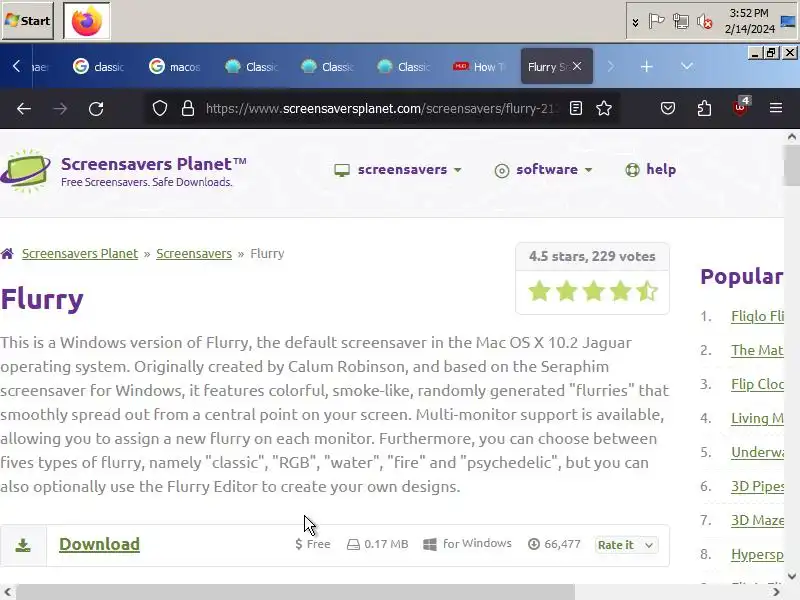Bookmark this page with the star

point(604,108)
